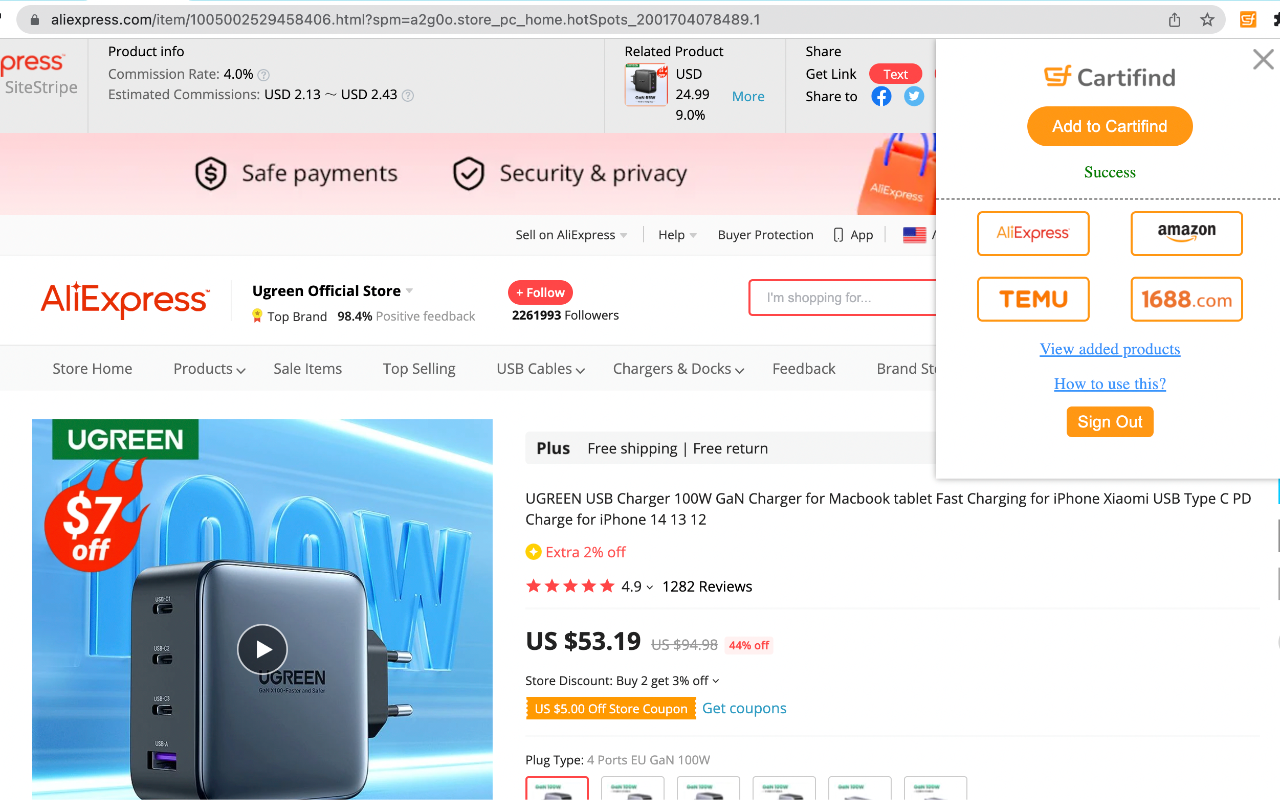Toggle Follow on Ugreen Official Store

coord(540,292)
